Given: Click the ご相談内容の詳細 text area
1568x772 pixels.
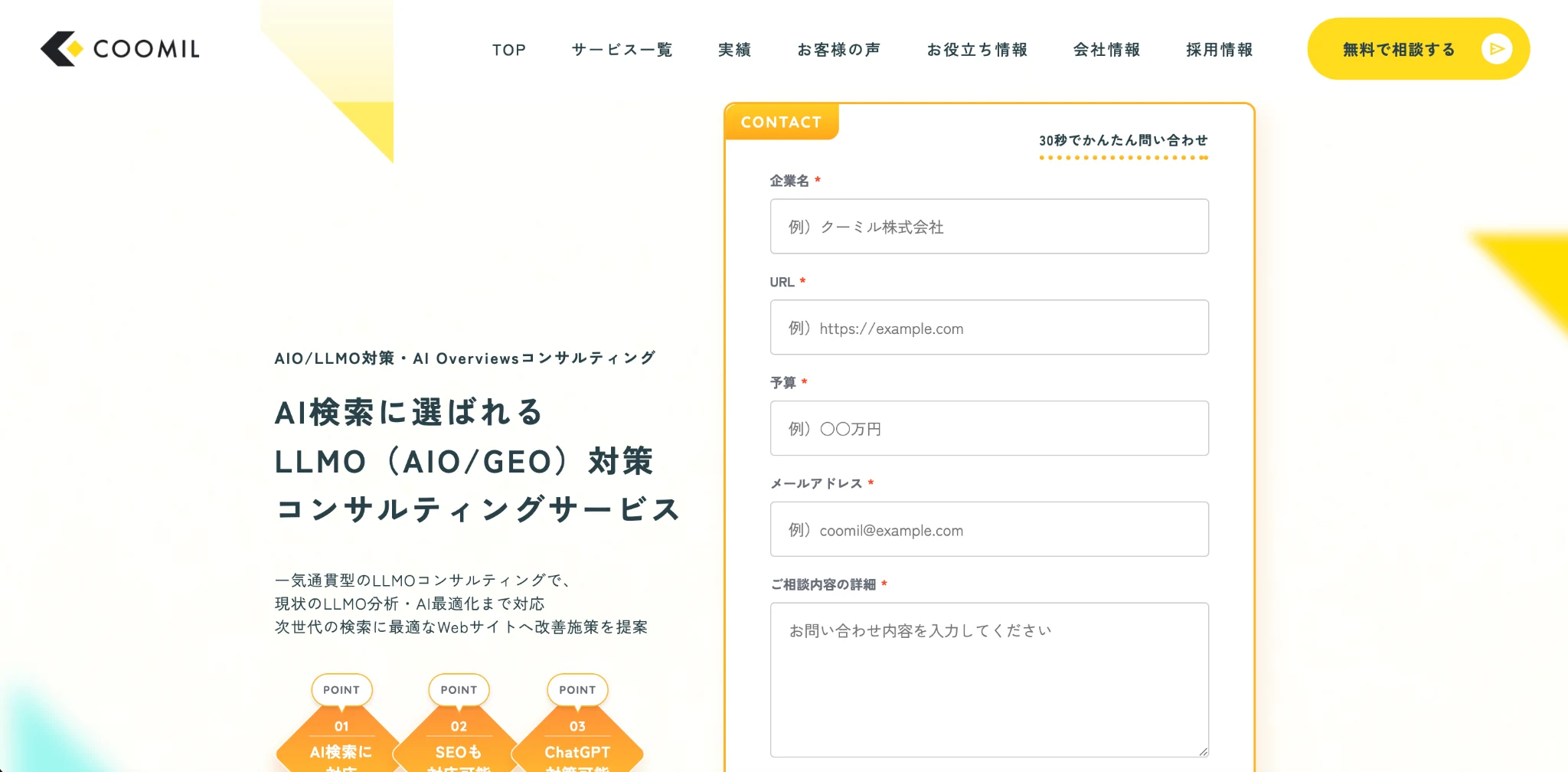Looking at the screenshot, I should [x=989, y=680].
